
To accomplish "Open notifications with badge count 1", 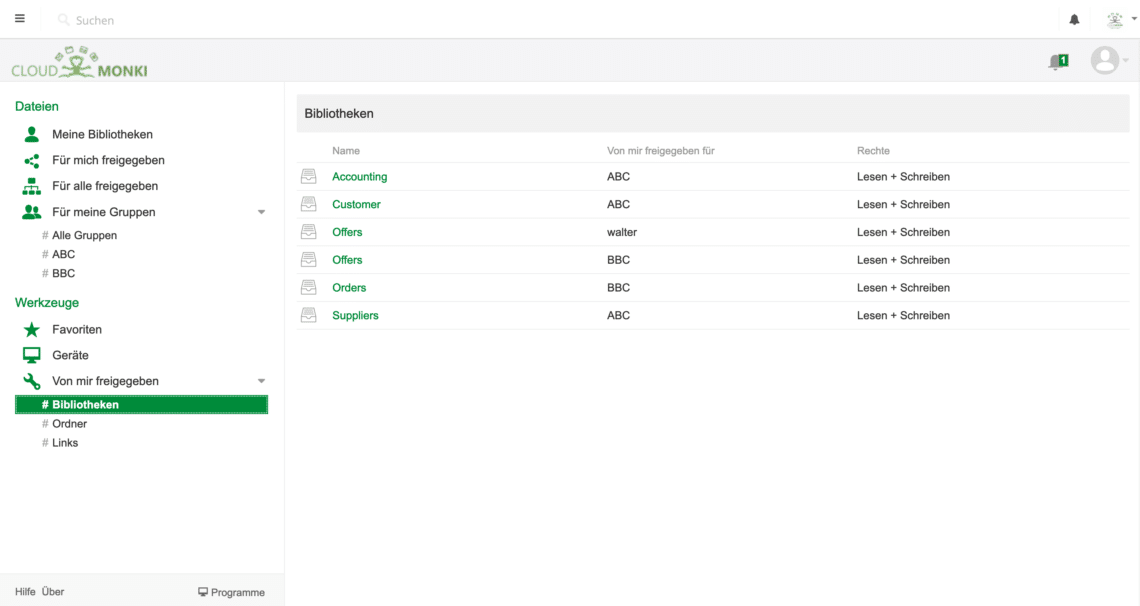I will [1058, 60].
